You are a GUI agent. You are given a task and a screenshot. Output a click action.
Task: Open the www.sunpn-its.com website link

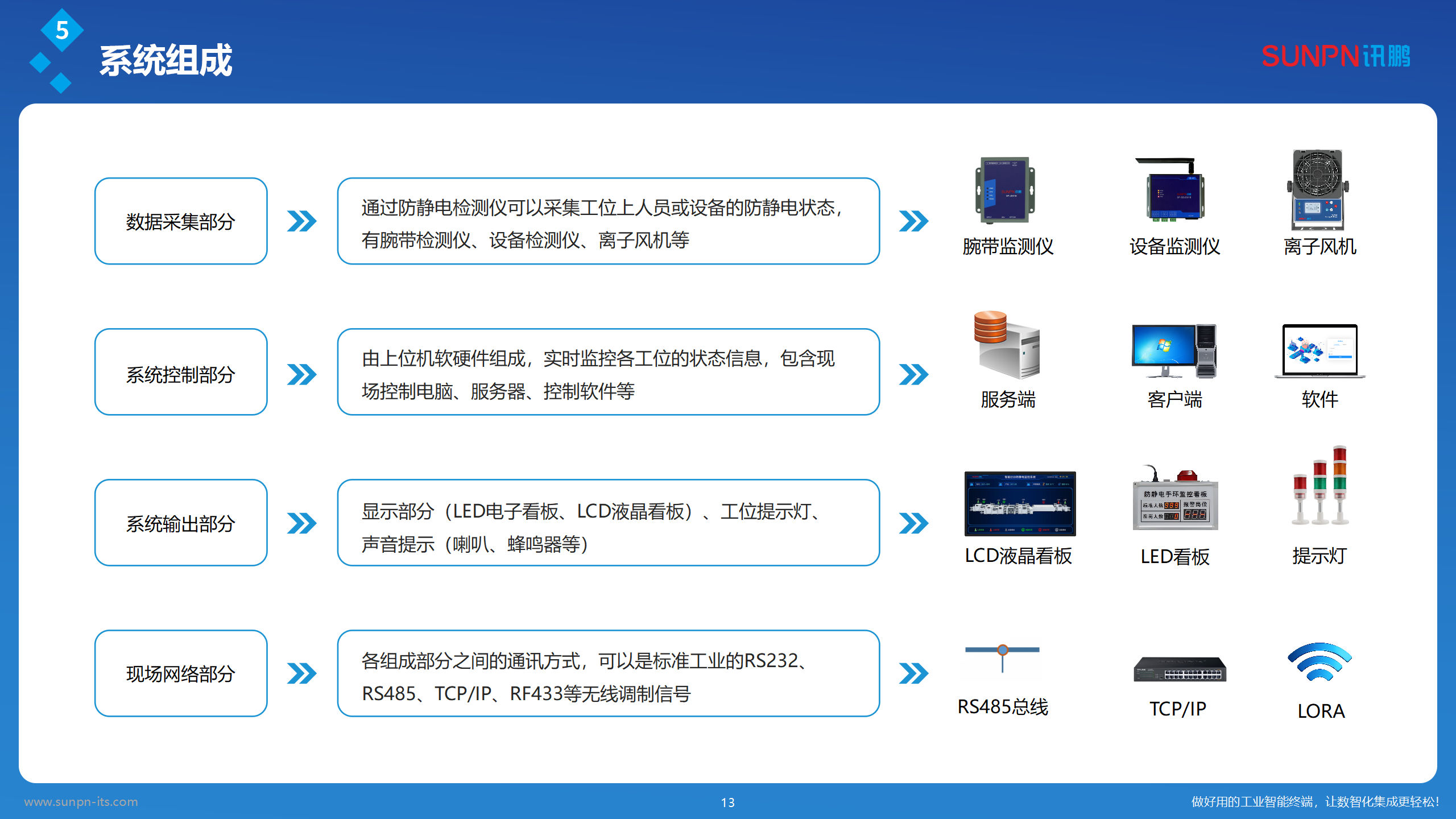pos(81,801)
